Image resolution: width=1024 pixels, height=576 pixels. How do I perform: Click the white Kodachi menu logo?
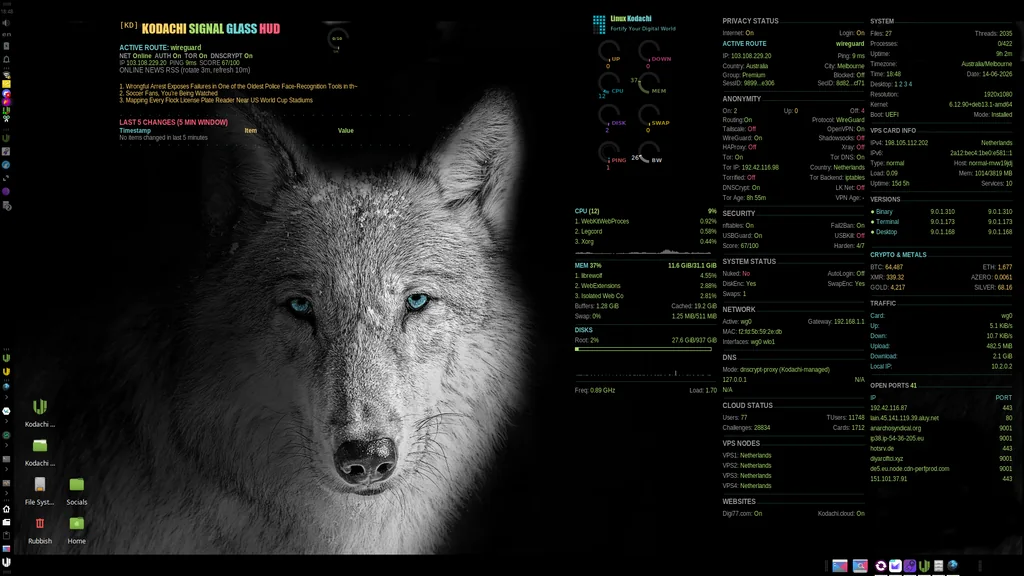tap(7, 562)
